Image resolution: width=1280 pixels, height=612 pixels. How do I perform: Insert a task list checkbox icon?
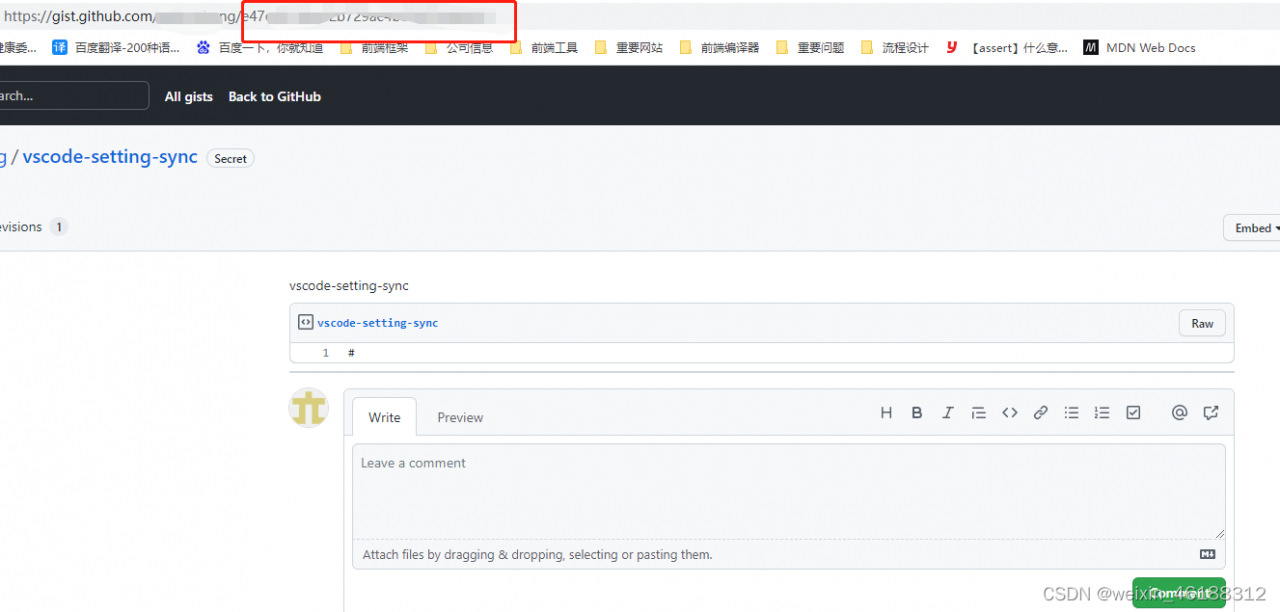pos(1133,413)
